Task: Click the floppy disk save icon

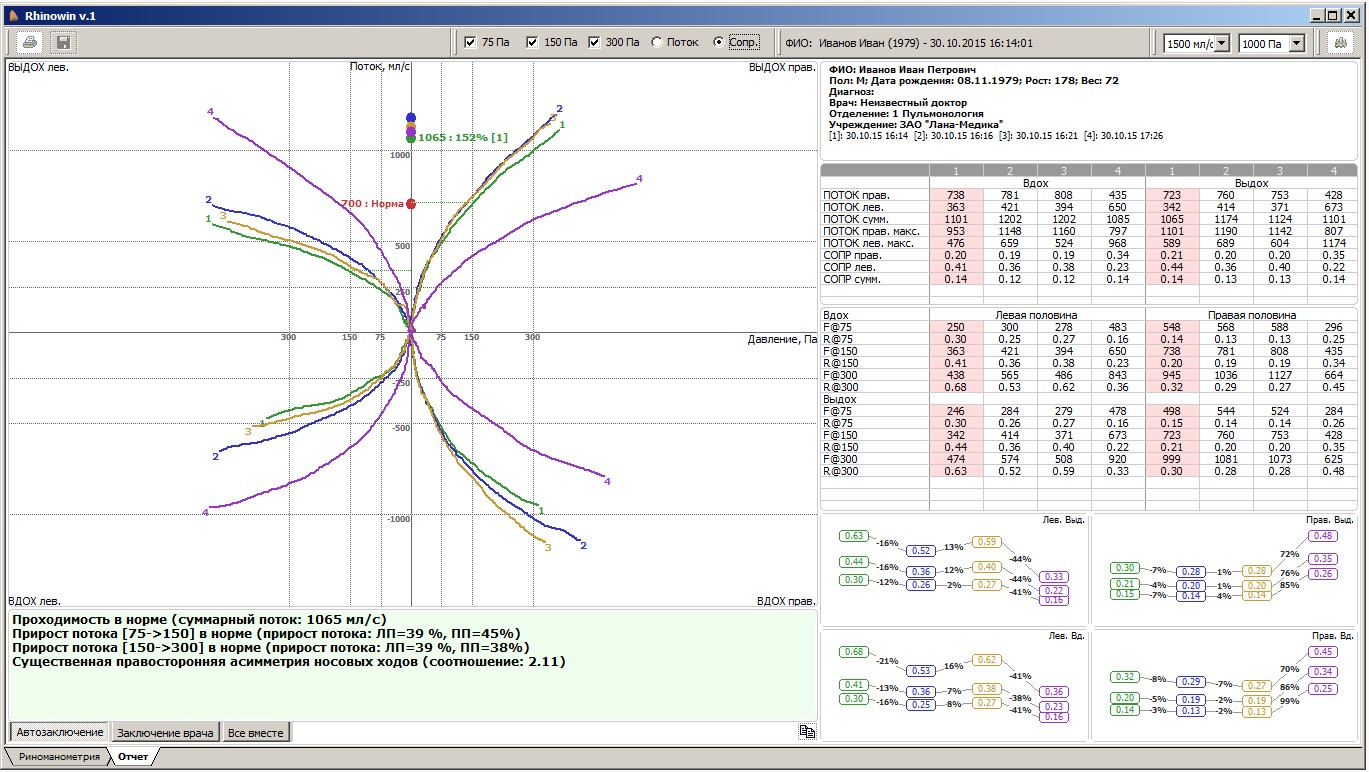Action: tap(63, 43)
